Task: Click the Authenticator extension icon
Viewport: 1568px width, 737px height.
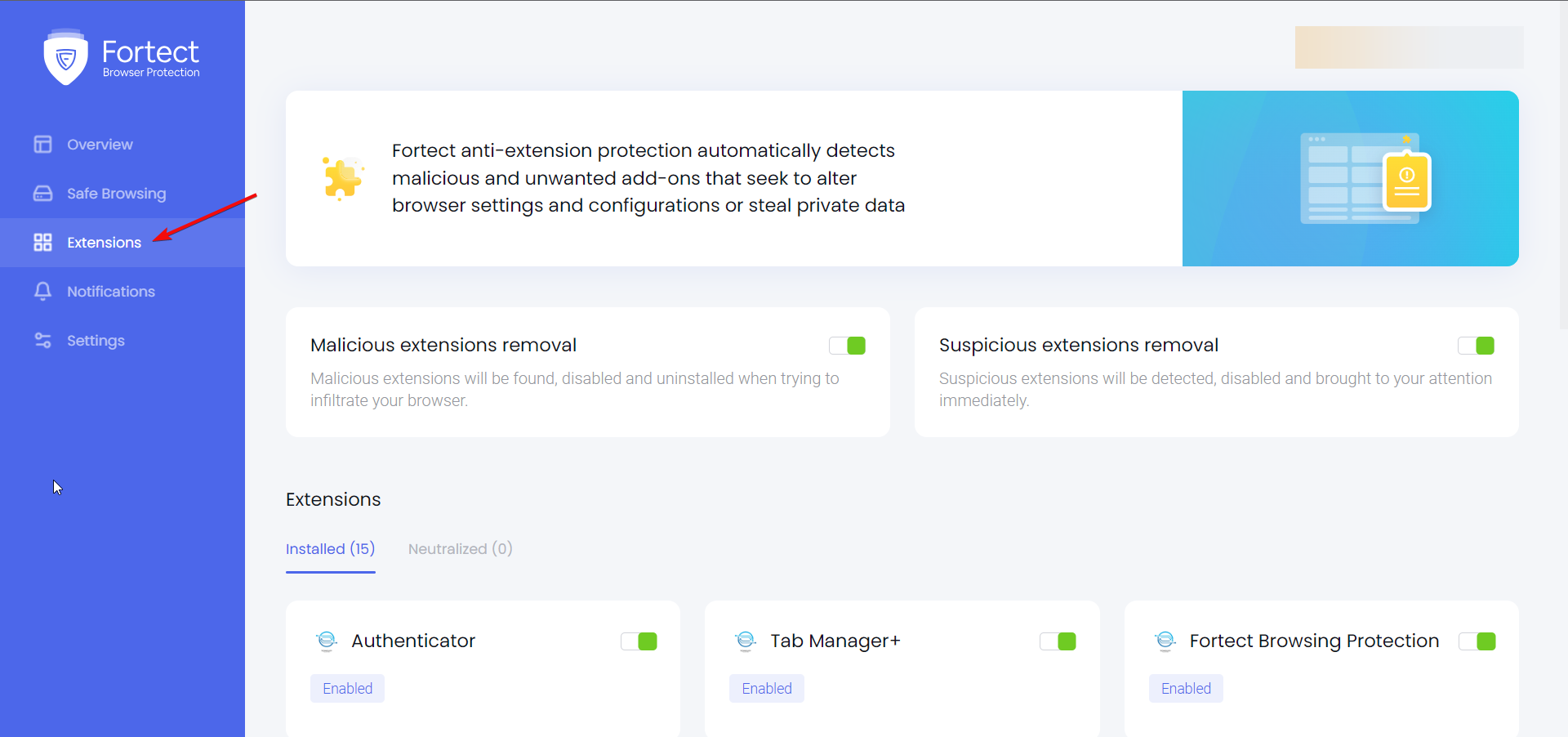Action: (327, 641)
